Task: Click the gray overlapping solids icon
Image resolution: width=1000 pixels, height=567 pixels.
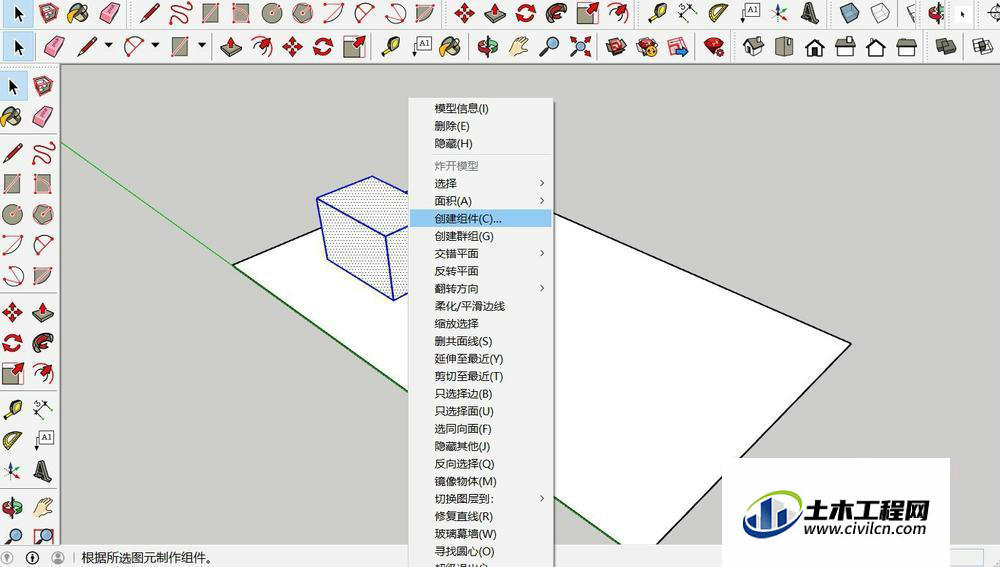Action: [x=946, y=47]
